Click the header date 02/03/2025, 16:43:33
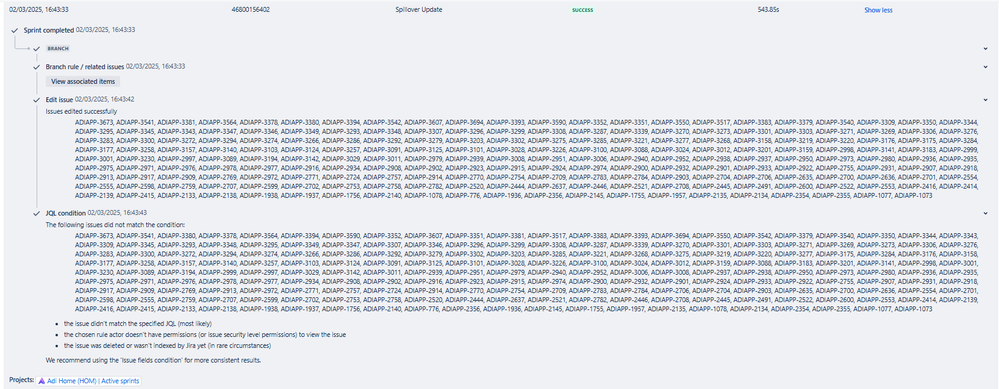Screen dimensions: 999x389 [x=38, y=10]
